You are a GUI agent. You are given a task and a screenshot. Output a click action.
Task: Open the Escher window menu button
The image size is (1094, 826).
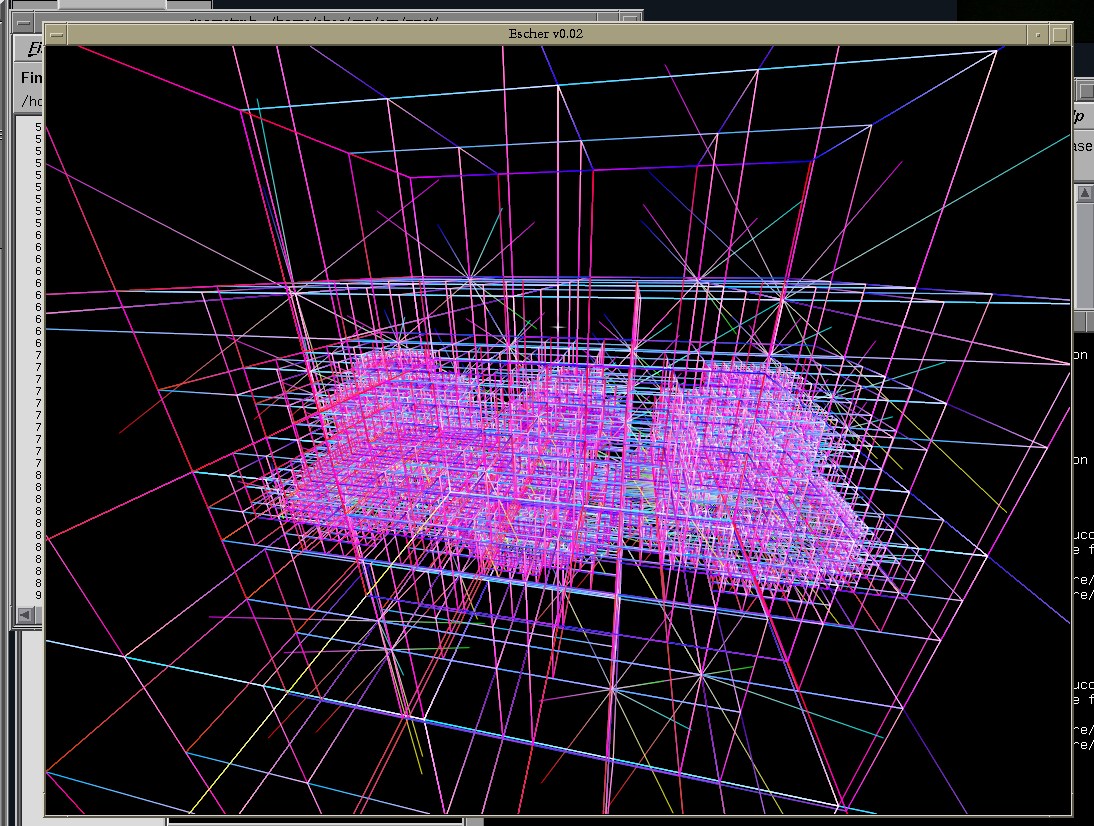pyautogui.click(x=57, y=34)
